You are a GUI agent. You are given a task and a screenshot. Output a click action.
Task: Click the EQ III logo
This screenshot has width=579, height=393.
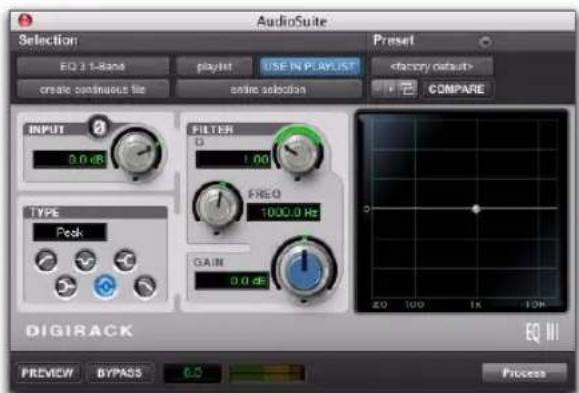(x=542, y=332)
